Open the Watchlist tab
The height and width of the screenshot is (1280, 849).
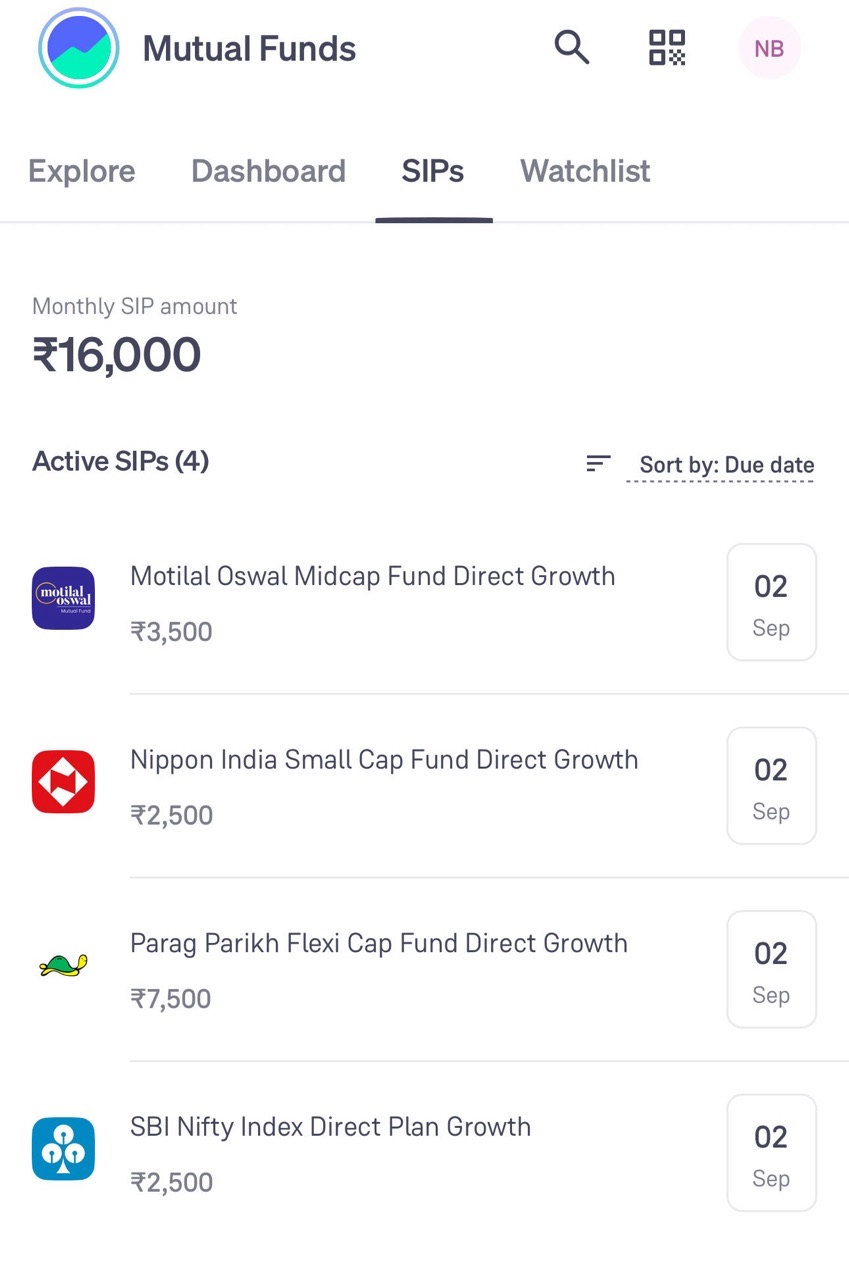point(585,171)
